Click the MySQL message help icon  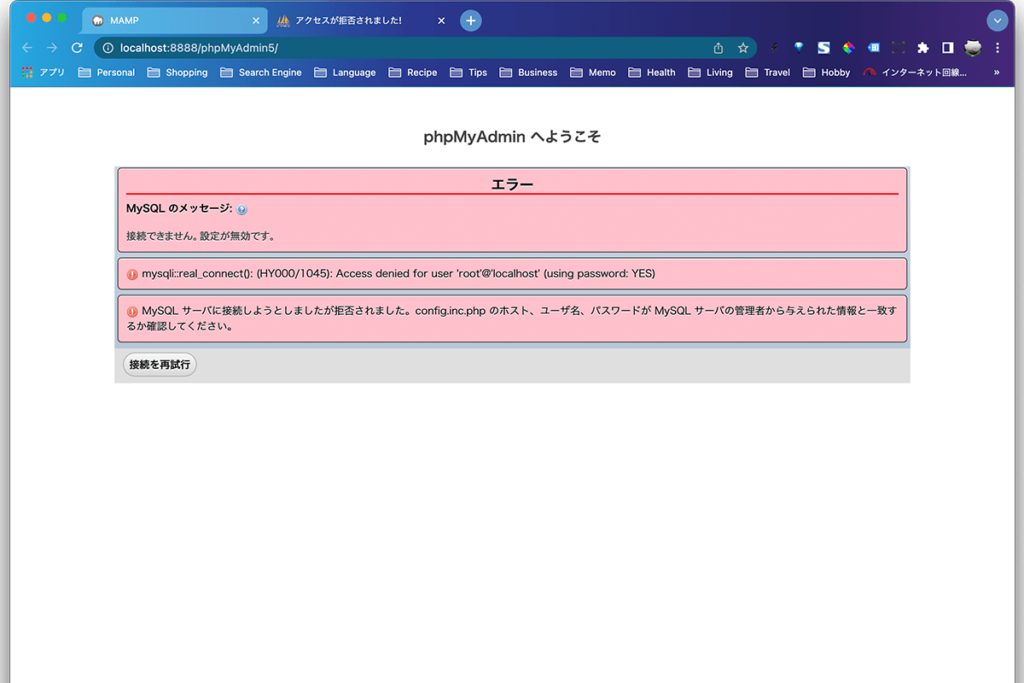coord(242,210)
